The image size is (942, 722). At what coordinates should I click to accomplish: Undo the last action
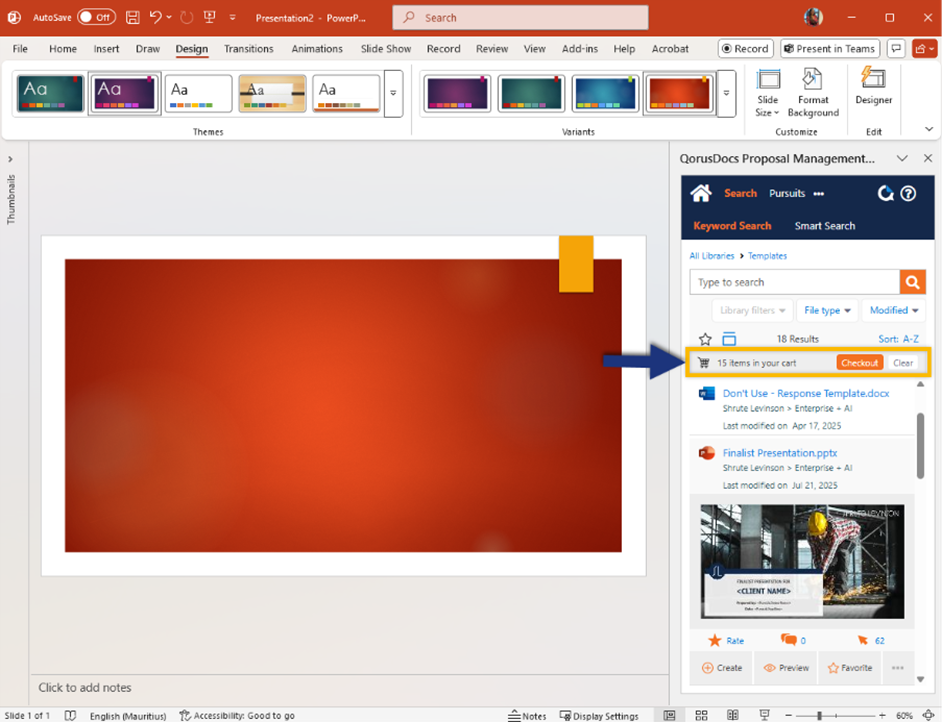(155, 17)
